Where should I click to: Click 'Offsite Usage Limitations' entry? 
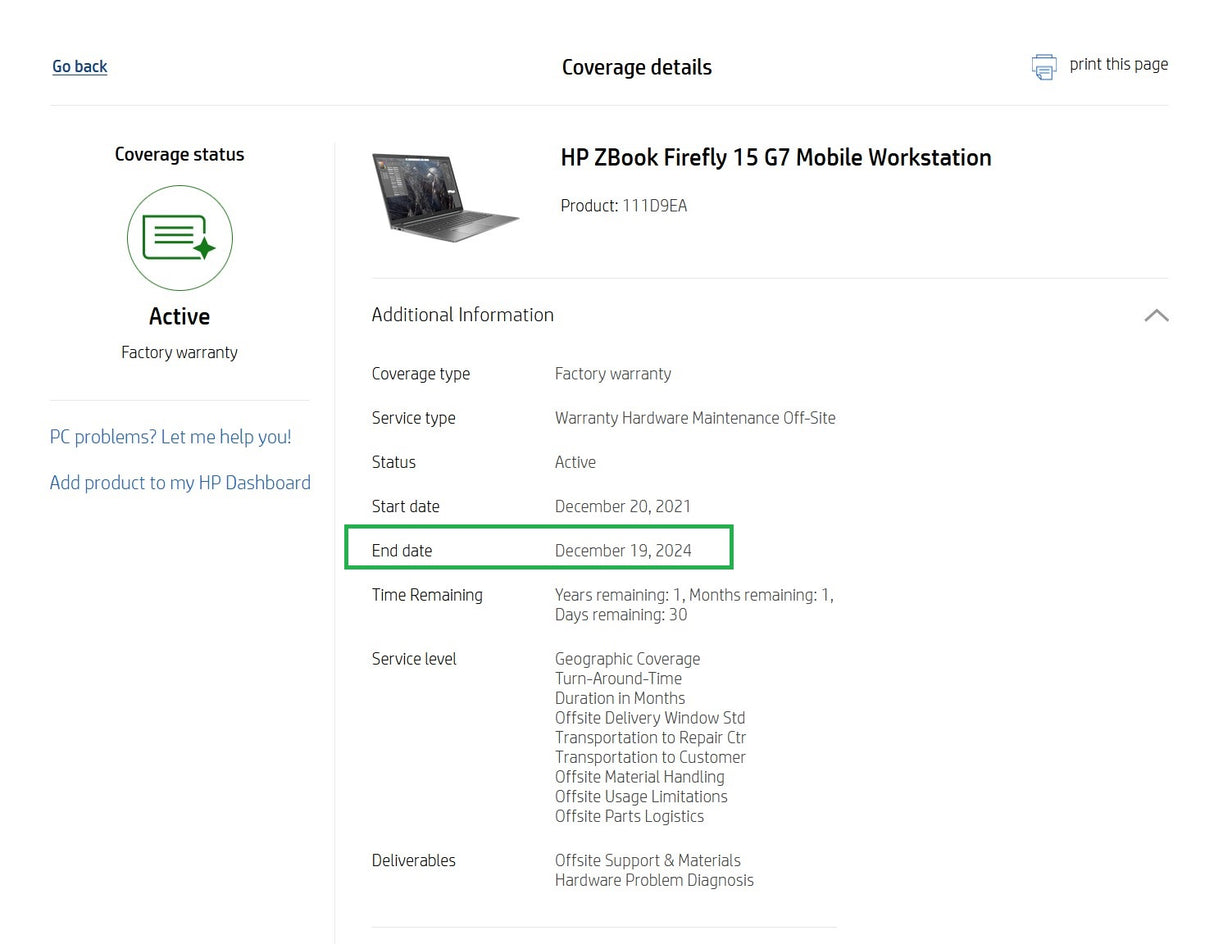click(x=641, y=797)
